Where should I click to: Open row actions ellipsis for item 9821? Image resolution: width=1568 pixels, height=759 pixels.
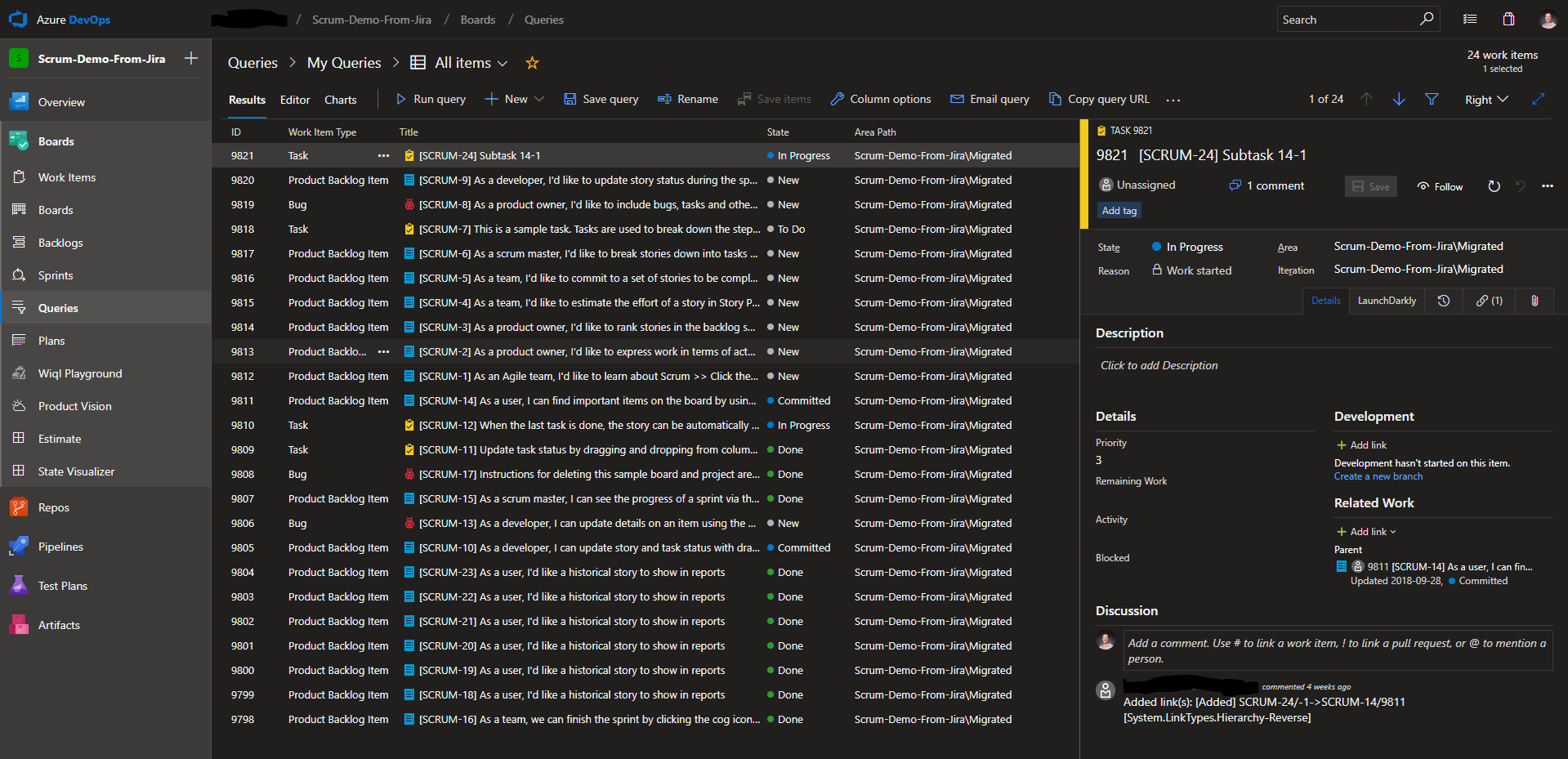click(x=383, y=155)
